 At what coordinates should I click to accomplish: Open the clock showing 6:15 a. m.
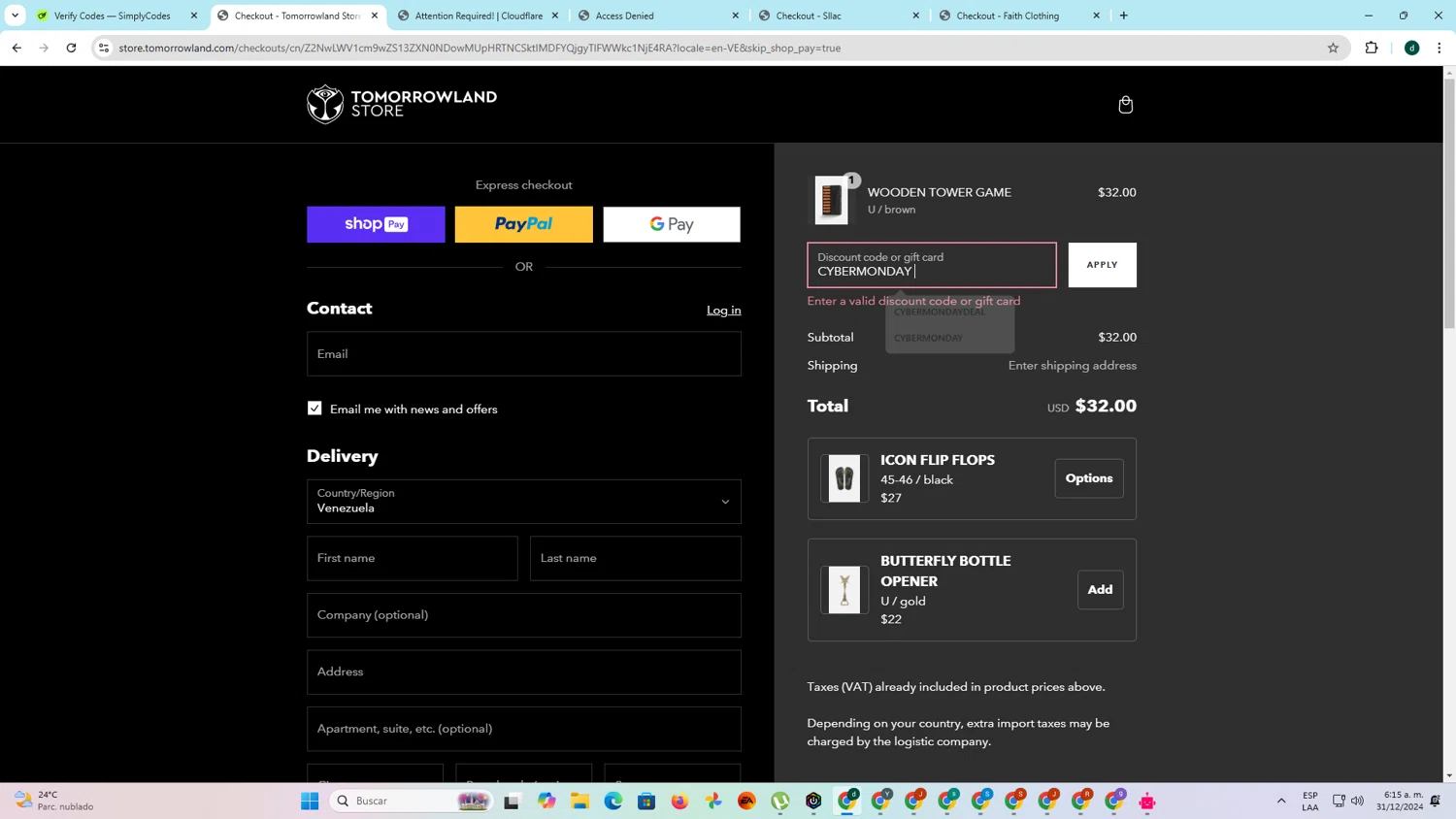1399,801
